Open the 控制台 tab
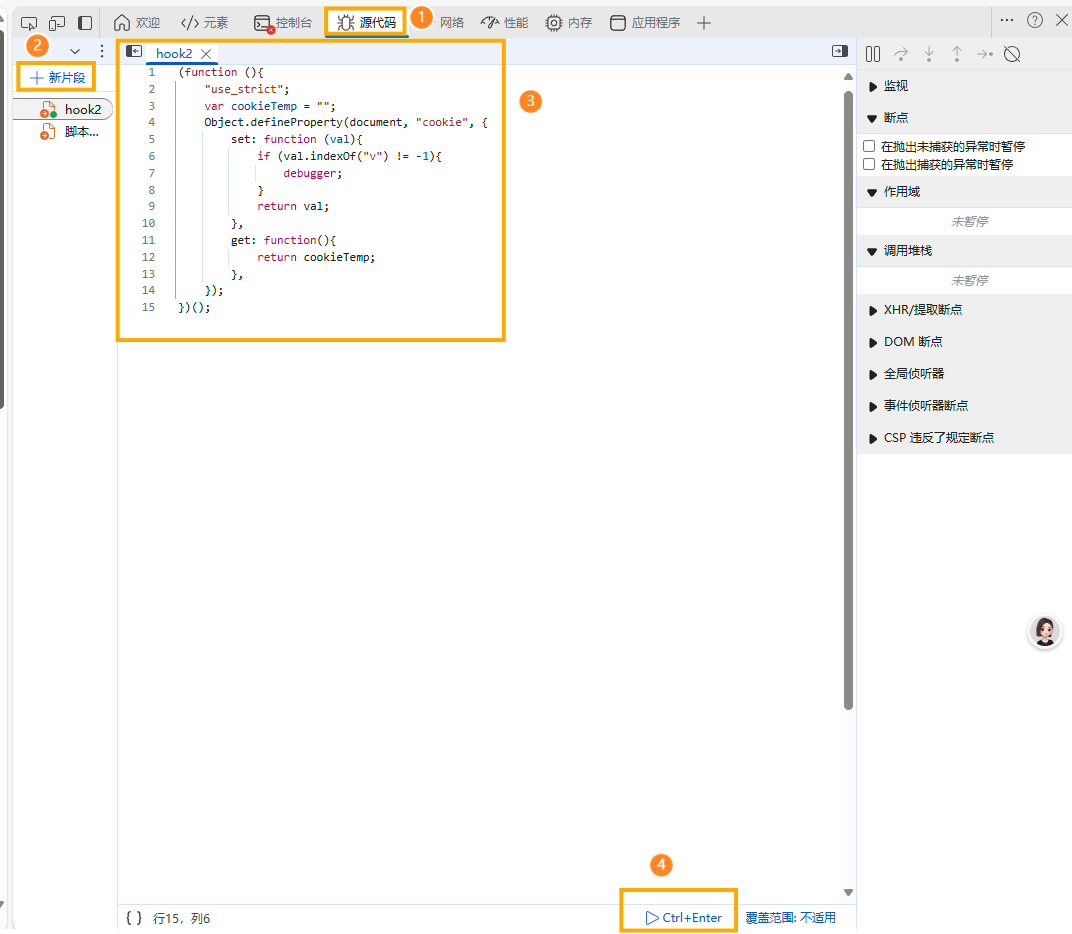Image resolution: width=1072 pixels, height=934 pixels. tap(282, 23)
